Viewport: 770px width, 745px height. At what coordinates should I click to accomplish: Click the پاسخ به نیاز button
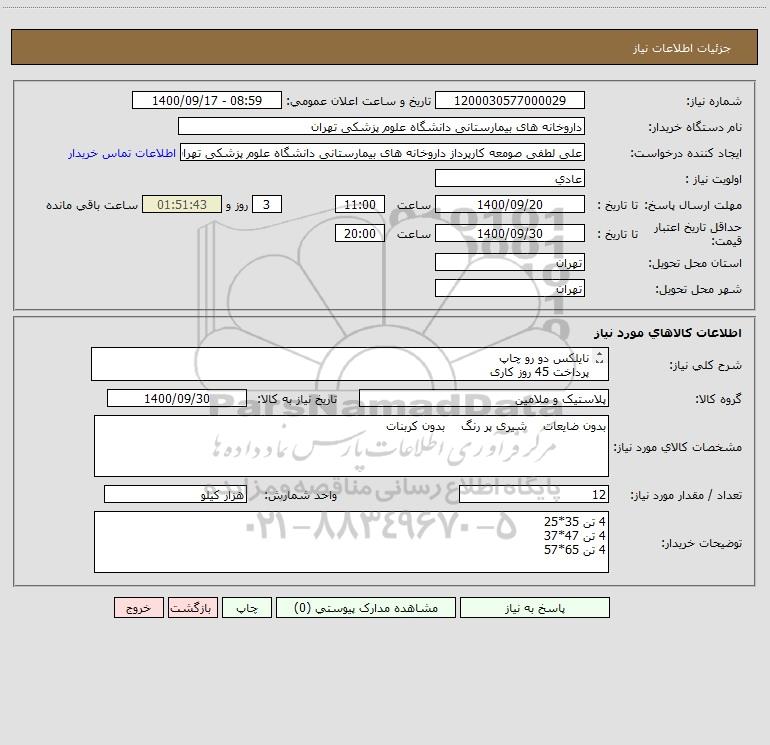point(534,608)
